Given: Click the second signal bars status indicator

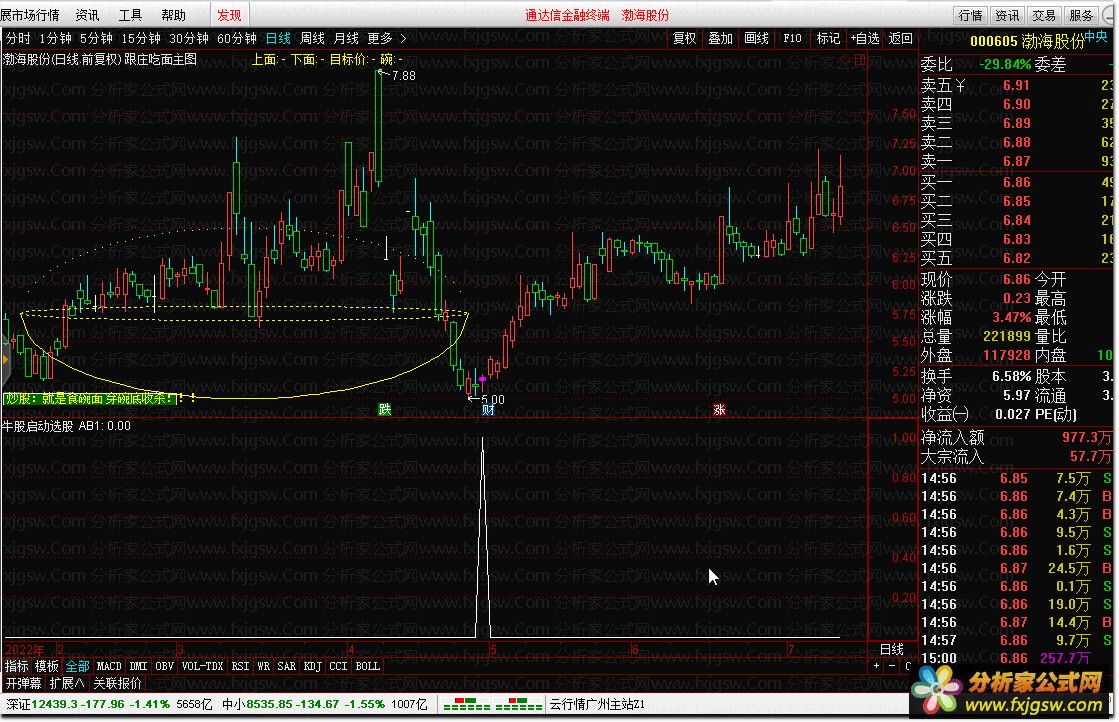Looking at the screenshot, I should pos(519,704).
